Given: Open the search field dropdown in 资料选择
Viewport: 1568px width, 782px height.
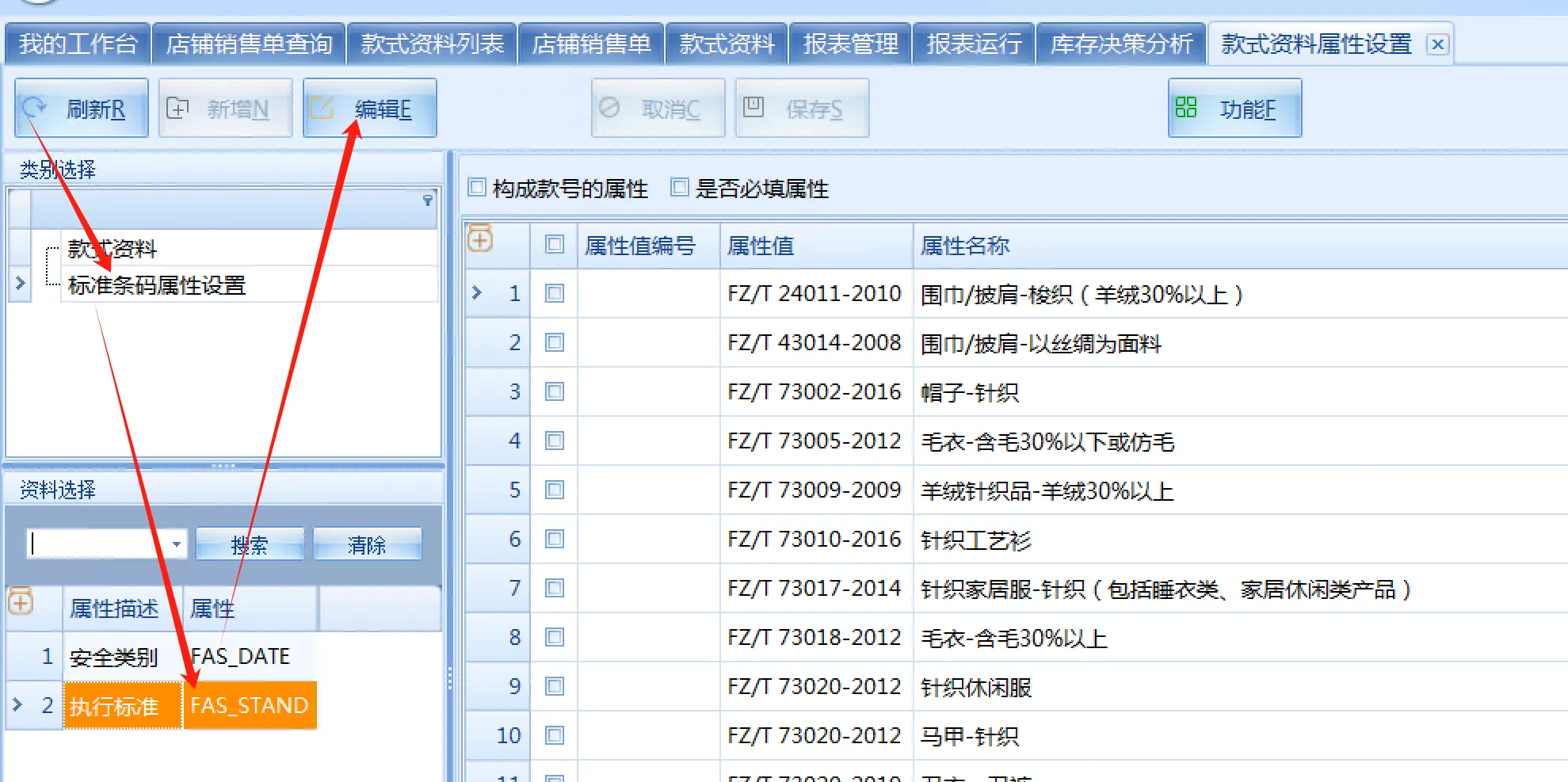Looking at the screenshot, I should click(x=176, y=544).
